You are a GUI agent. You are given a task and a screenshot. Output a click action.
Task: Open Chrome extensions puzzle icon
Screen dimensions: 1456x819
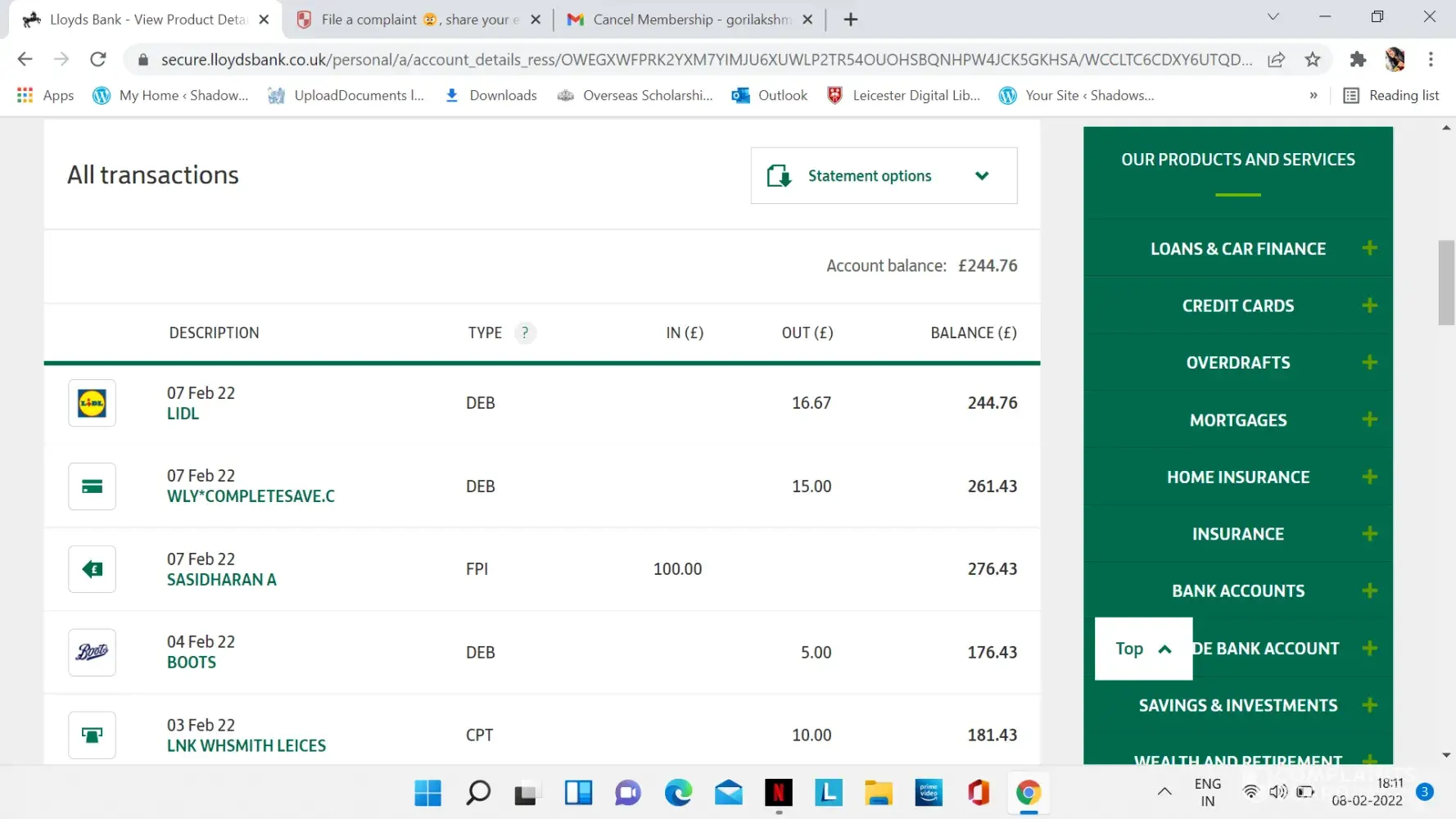pos(1358,59)
